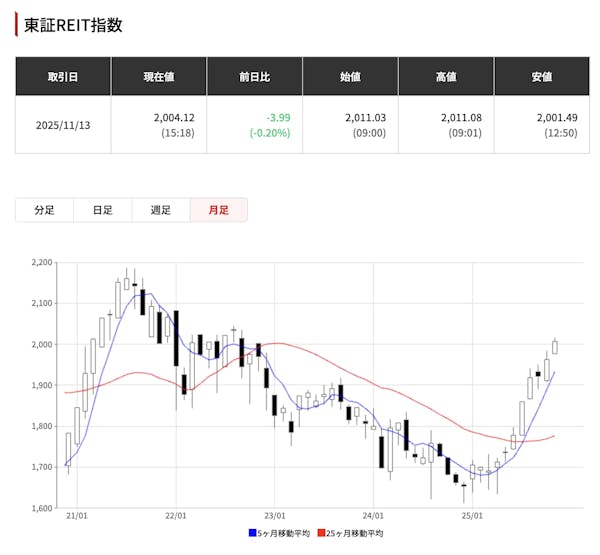Click the blue 5ヶ月移動平均 legend swatch
The image size is (600, 555).
[x=252, y=533]
